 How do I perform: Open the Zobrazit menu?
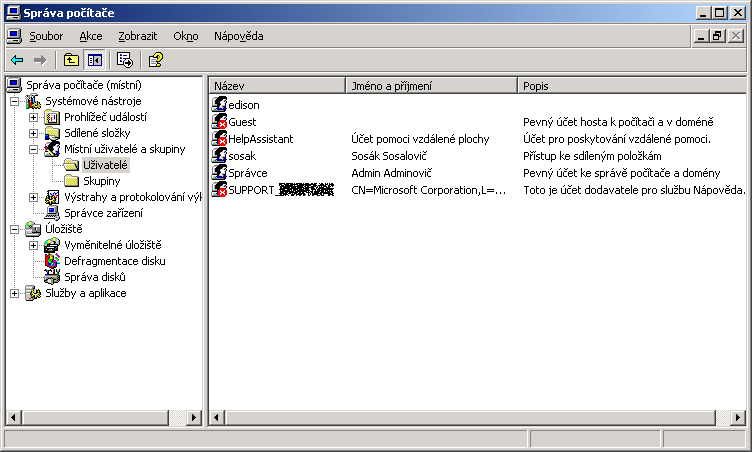coord(137,36)
